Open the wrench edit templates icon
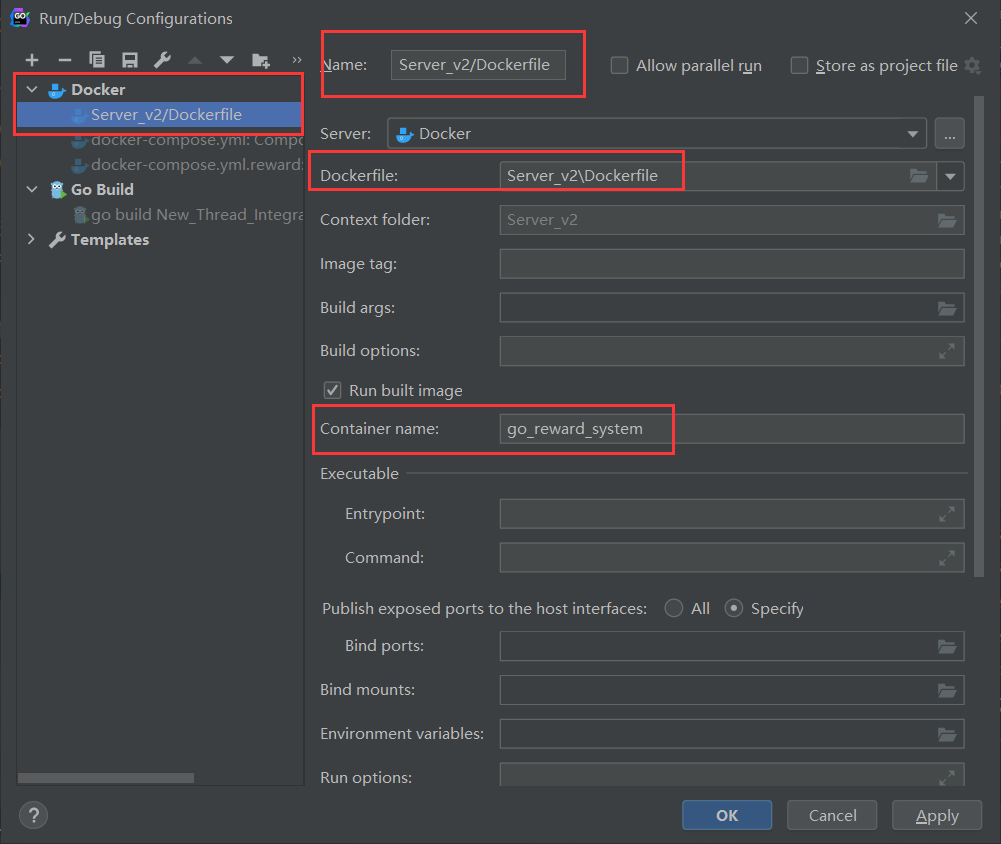The image size is (1001, 844). [x=162, y=60]
